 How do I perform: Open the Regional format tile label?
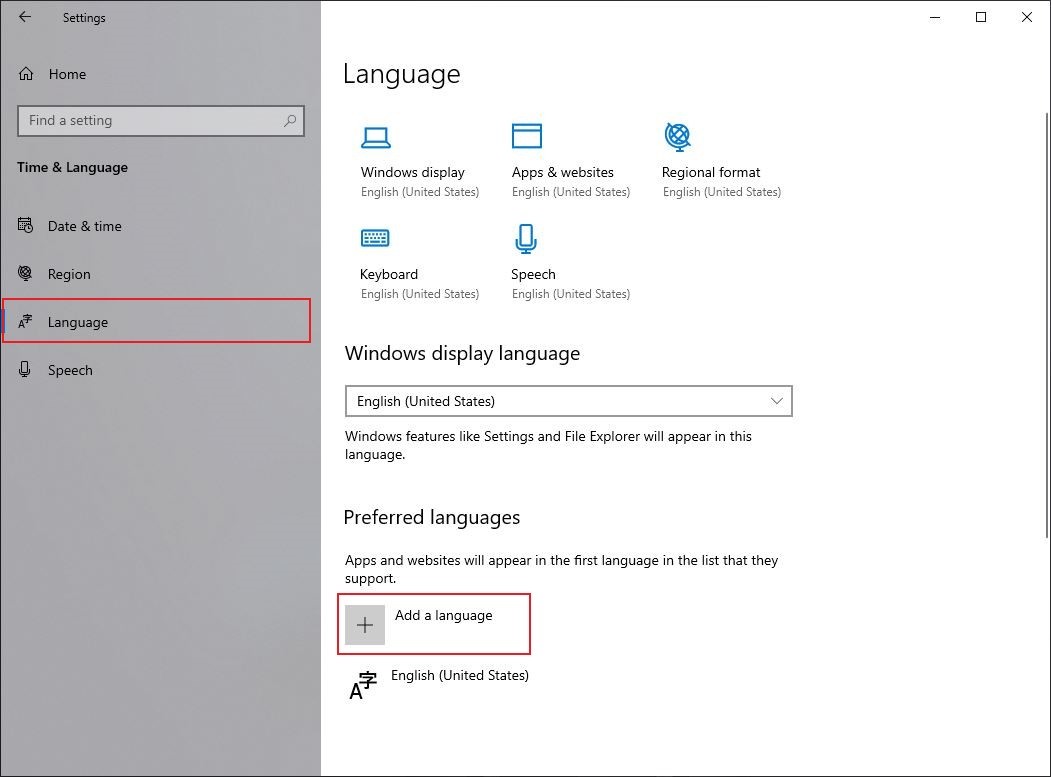click(x=710, y=172)
